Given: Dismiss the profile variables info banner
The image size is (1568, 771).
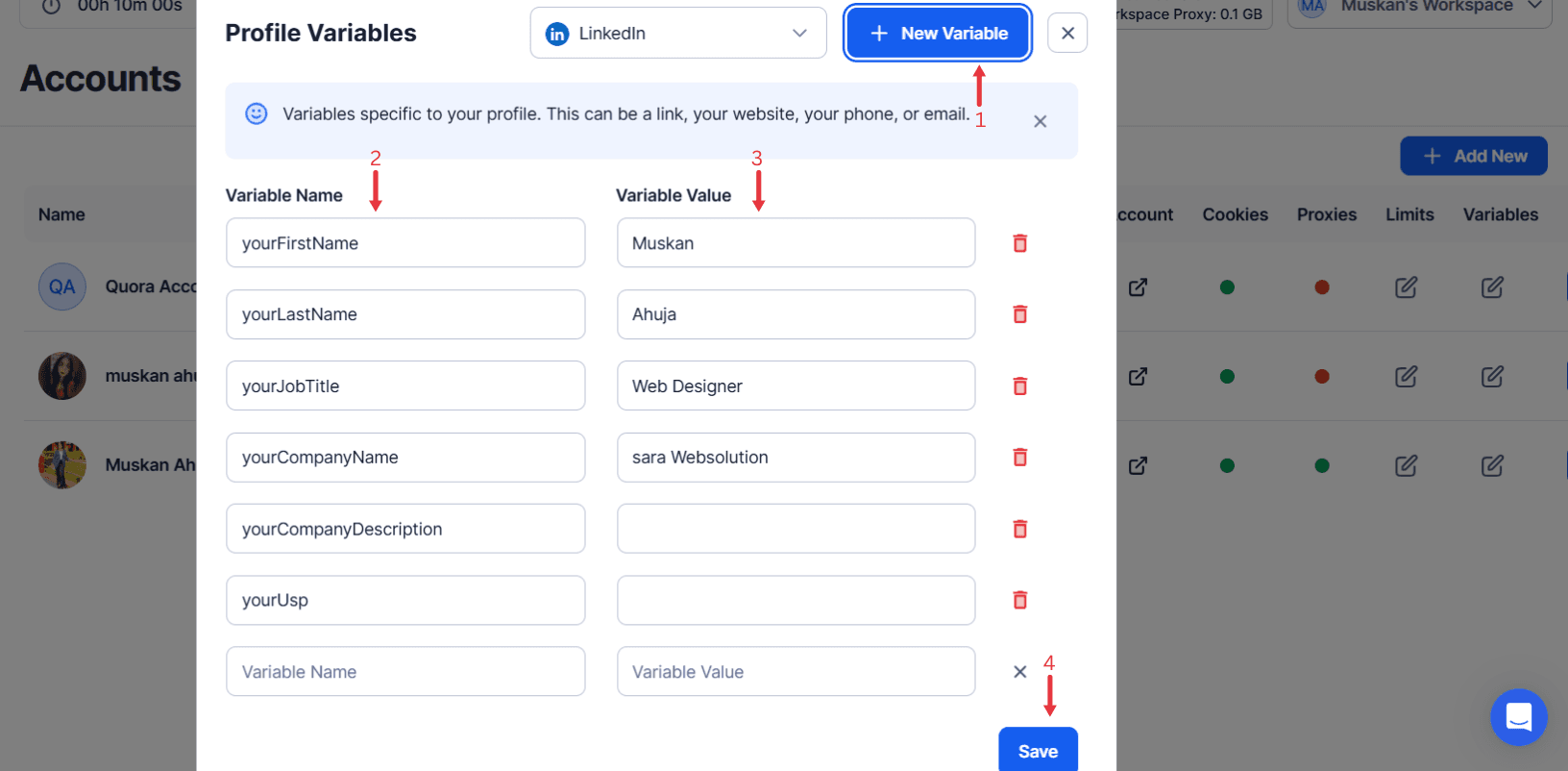Looking at the screenshot, I should (x=1040, y=122).
